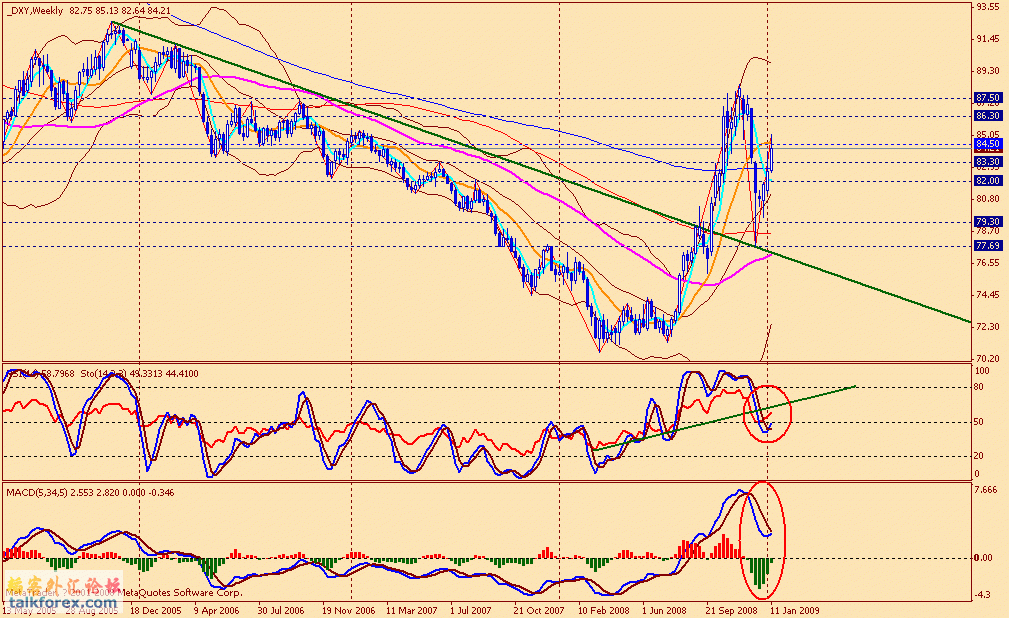Click the 74.45 price axis label

point(988,295)
